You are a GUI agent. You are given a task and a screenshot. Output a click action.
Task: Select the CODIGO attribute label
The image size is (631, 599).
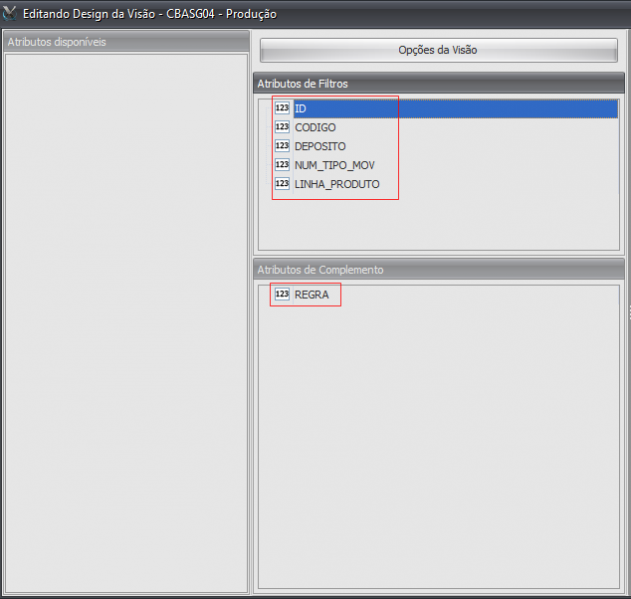[315, 128]
